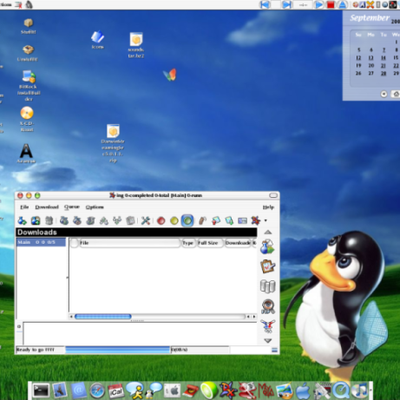
Task: Click the twin cylinders side icon
Action: [x=268, y=286]
